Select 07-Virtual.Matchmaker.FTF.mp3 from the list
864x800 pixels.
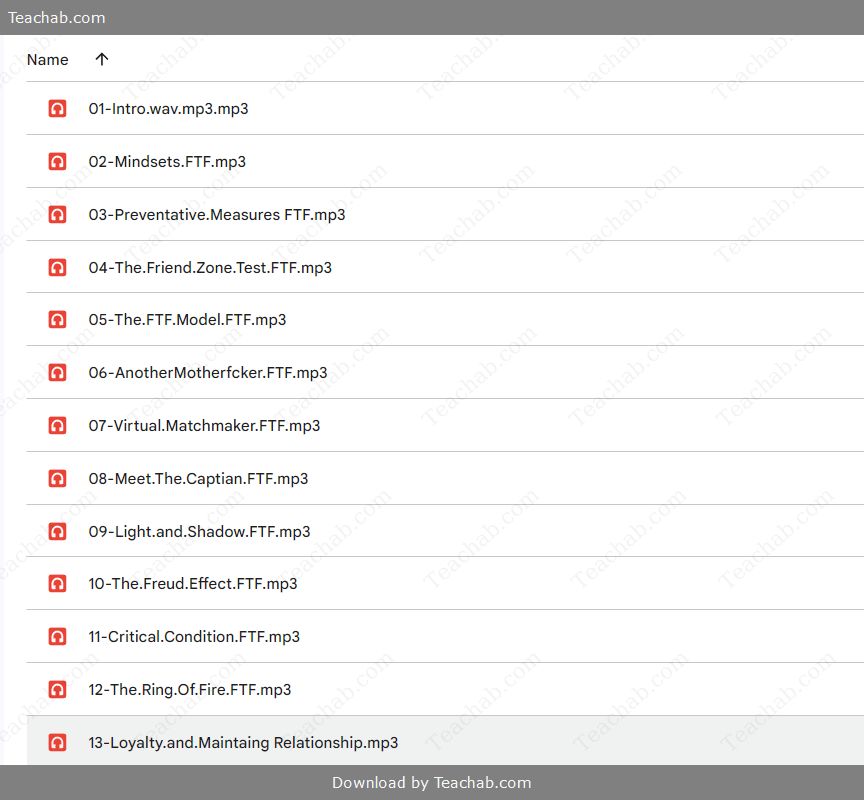(x=204, y=425)
